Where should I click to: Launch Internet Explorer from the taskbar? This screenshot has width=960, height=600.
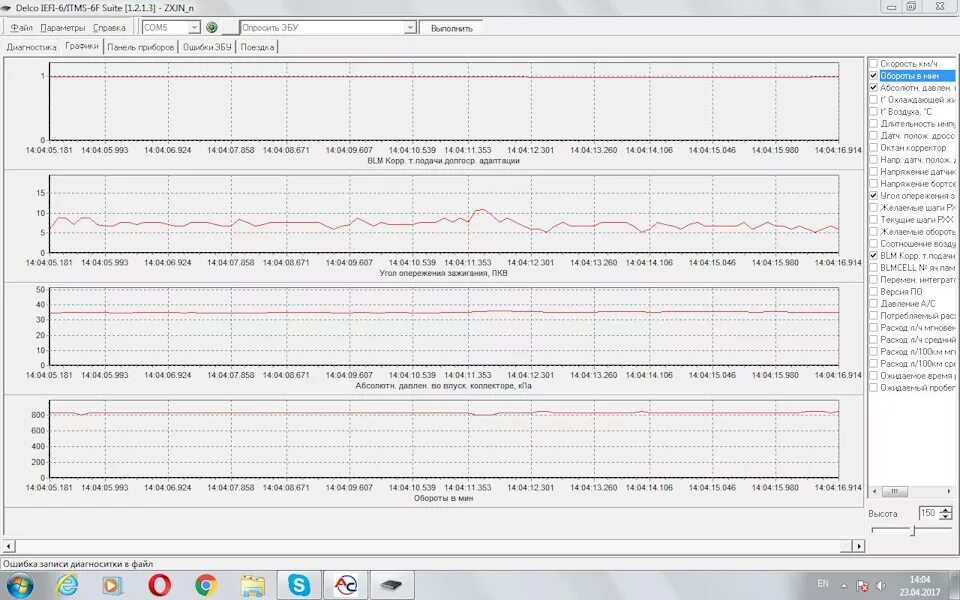pos(67,585)
